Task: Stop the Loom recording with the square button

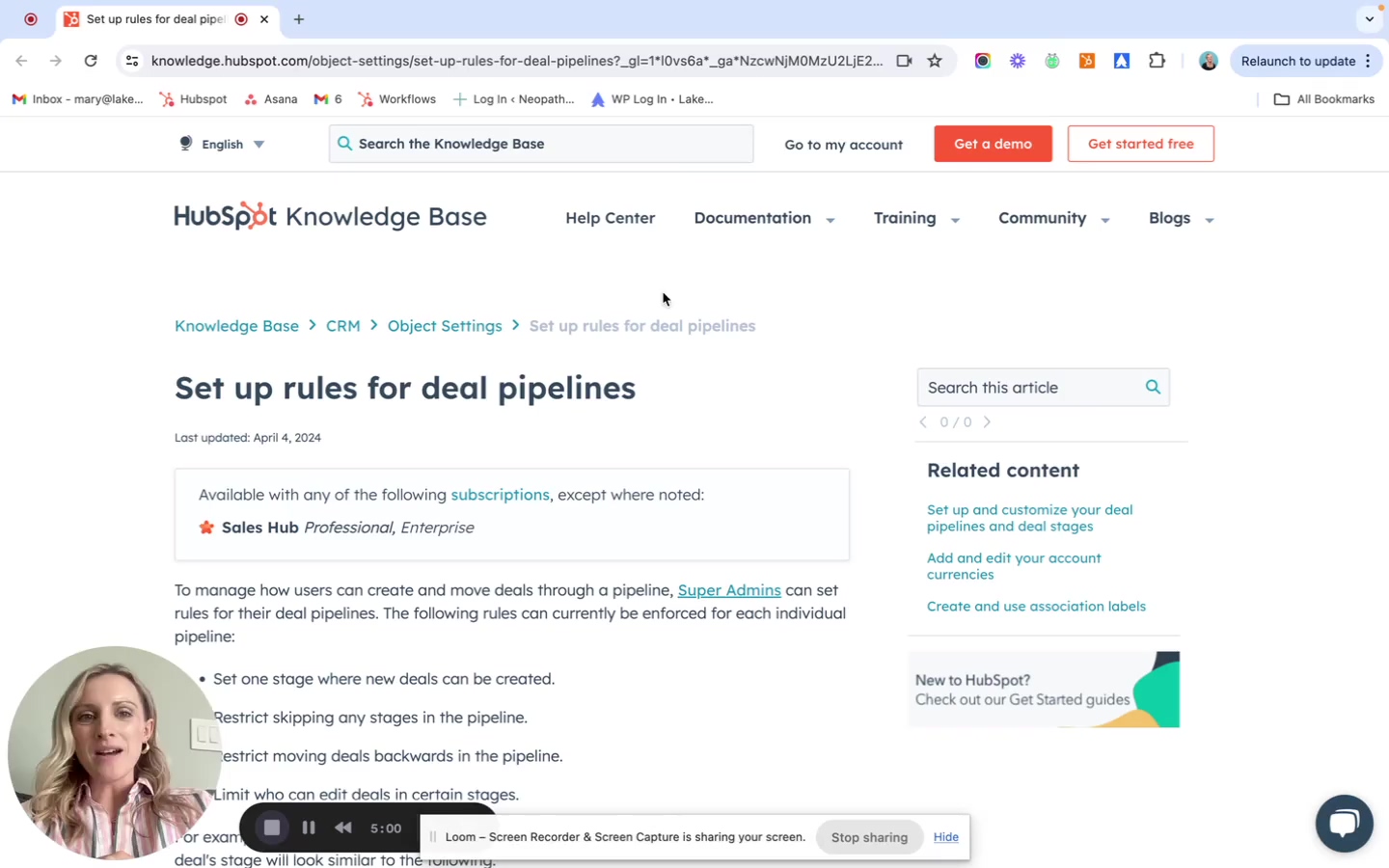Action: [x=272, y=827]
